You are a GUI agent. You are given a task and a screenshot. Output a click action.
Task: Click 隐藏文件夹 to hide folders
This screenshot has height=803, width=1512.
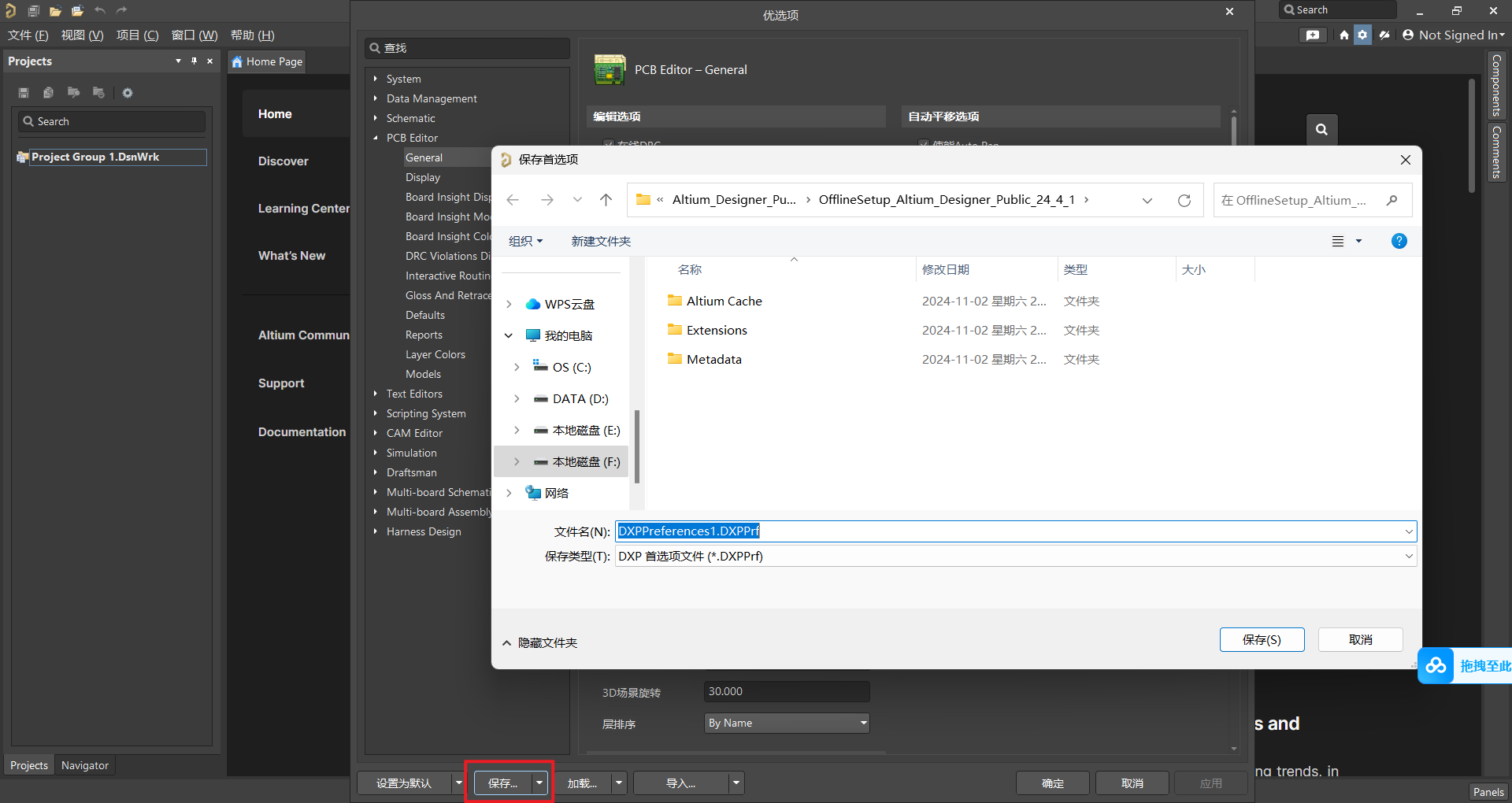click(547, 643)
